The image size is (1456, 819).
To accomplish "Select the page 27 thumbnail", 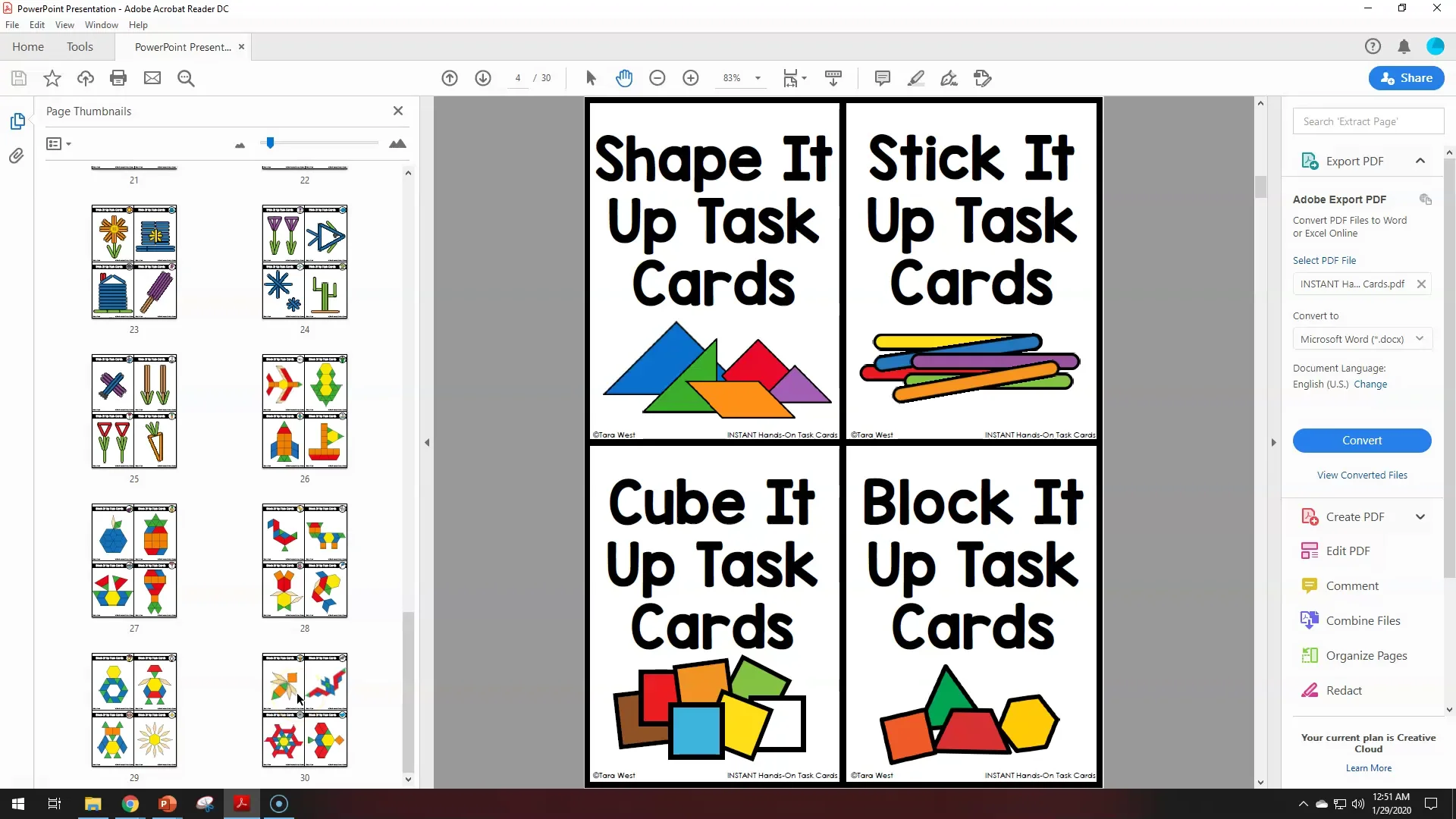I will point(133,561).
